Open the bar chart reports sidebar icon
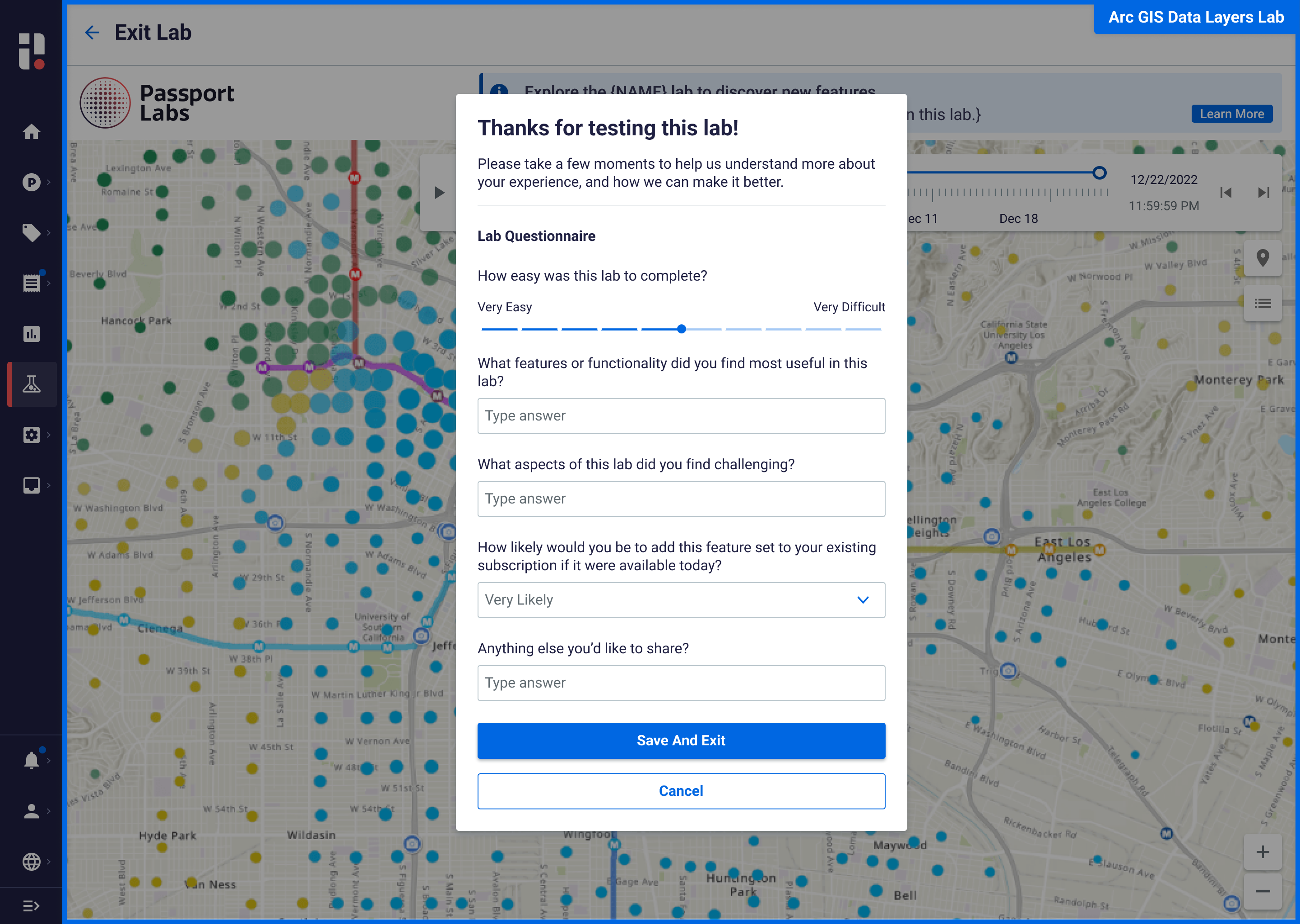The height and width of the screenshot is (924, 1300). click(31, 333)
